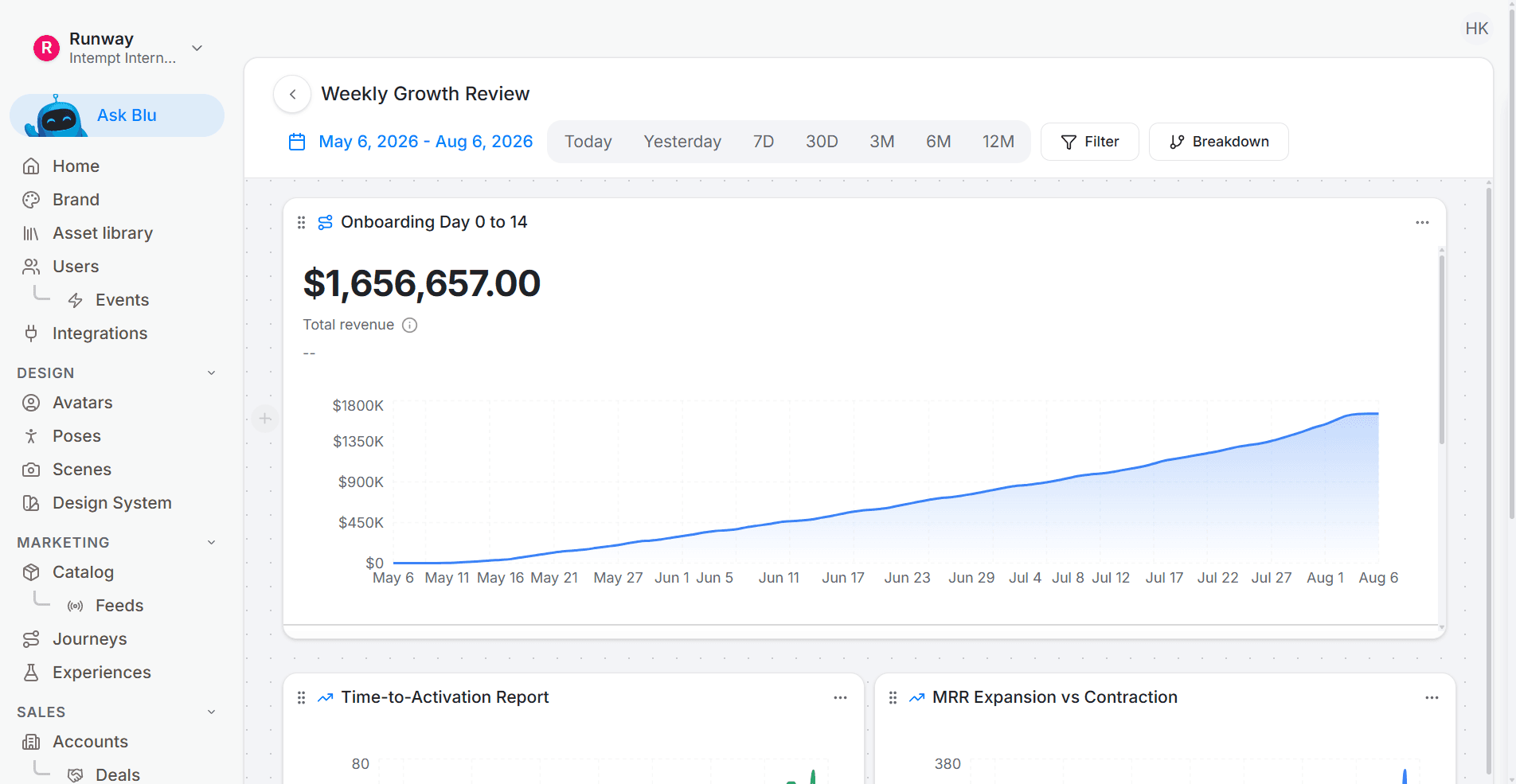Click the Feeds broadcast icon

coord(76,606)
